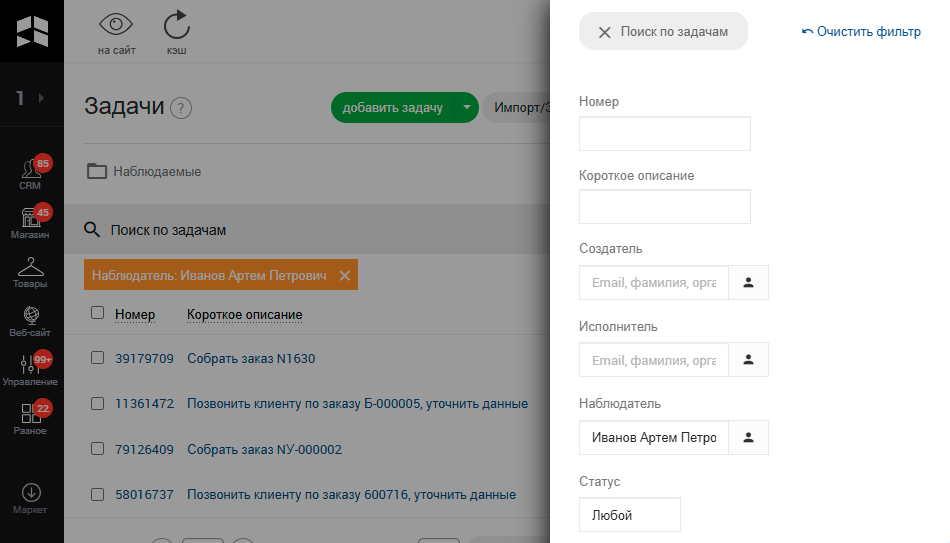
Task: Remove the Наблюдатель filter tag
Action: click(345, 276)
